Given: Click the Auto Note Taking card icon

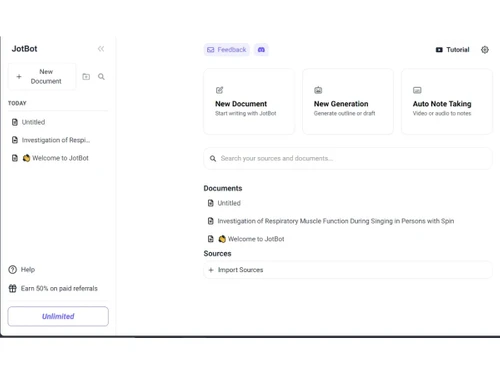Looking at the screenshot, I should [417, 90].
